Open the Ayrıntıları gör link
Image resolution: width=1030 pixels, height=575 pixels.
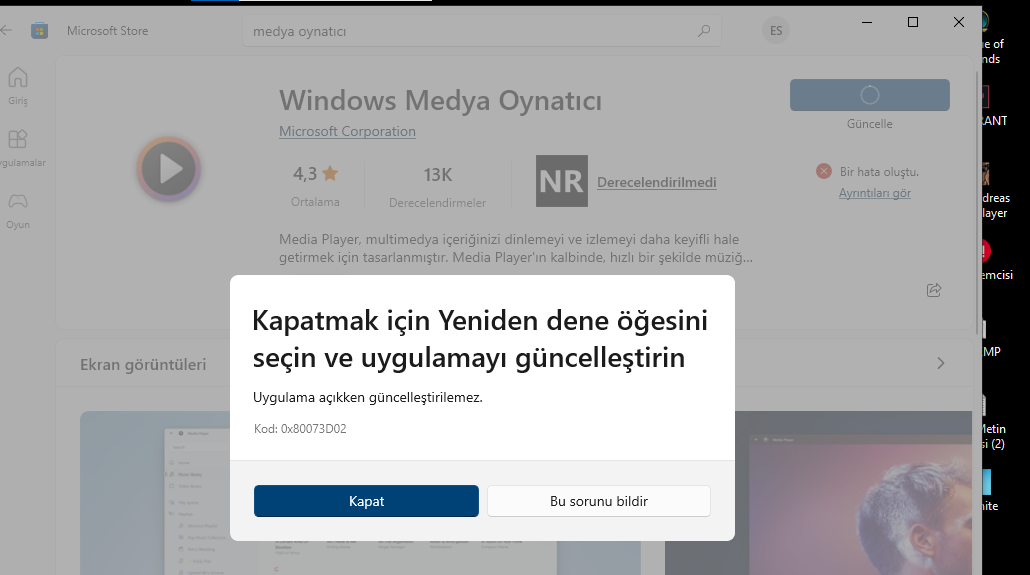(874, 193)
